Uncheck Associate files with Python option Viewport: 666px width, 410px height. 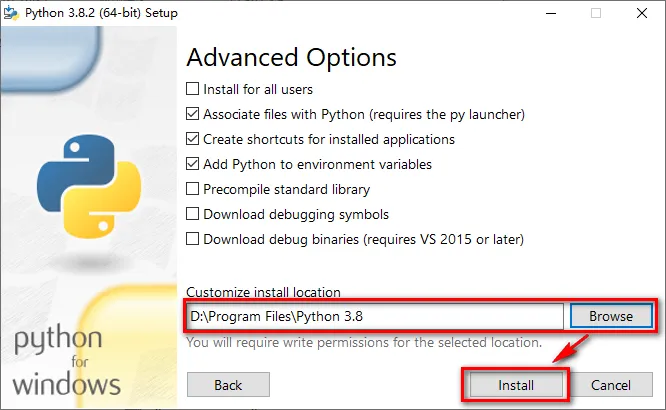click(x=192, y=114)
